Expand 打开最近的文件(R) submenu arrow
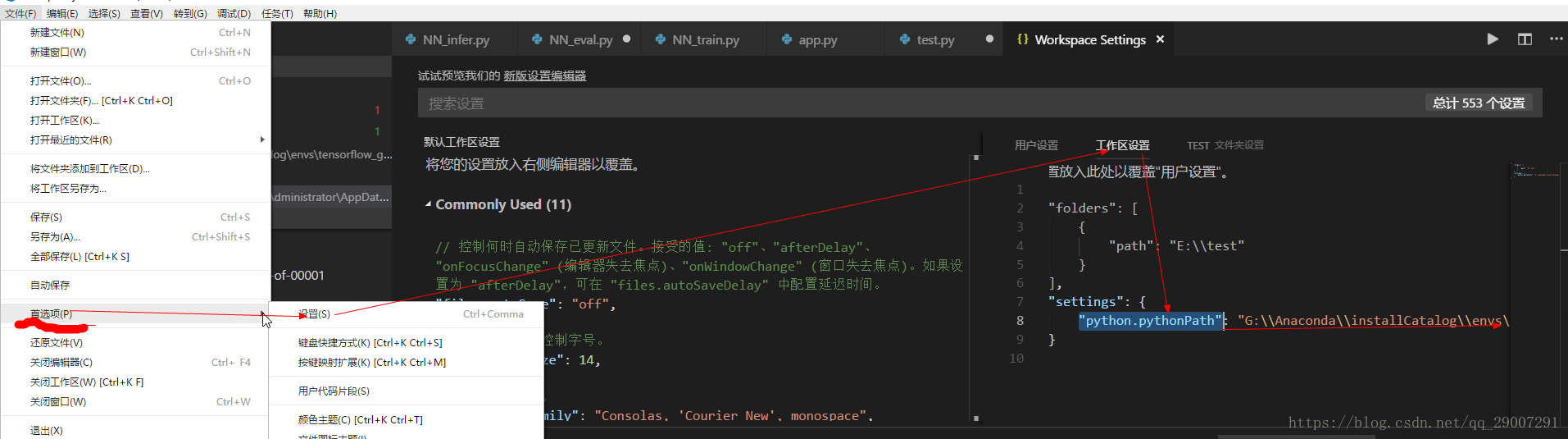The height and width of the screenshot is (439, 1568). tap(262, 139)
